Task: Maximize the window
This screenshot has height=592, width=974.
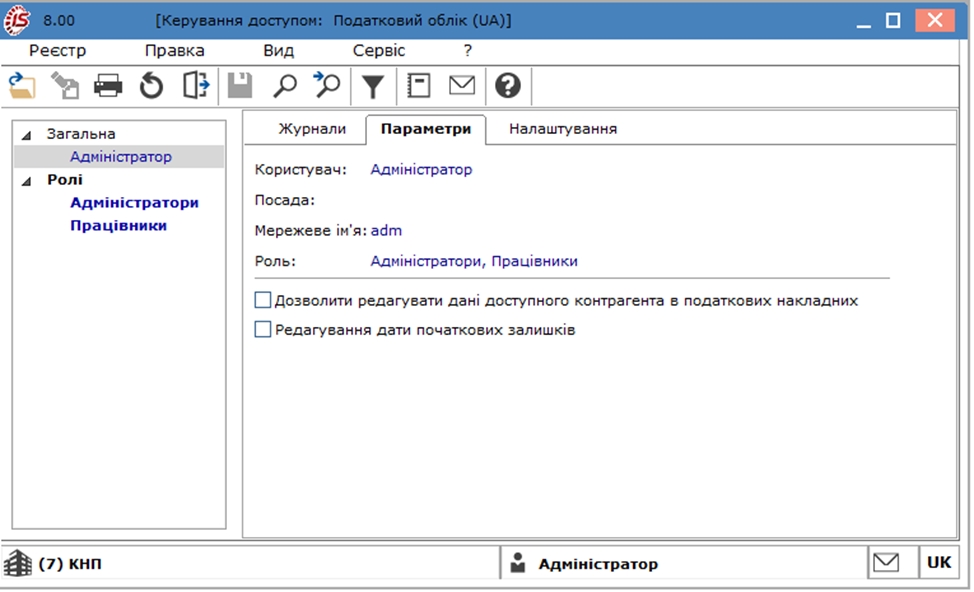Action: coord(893,20)
